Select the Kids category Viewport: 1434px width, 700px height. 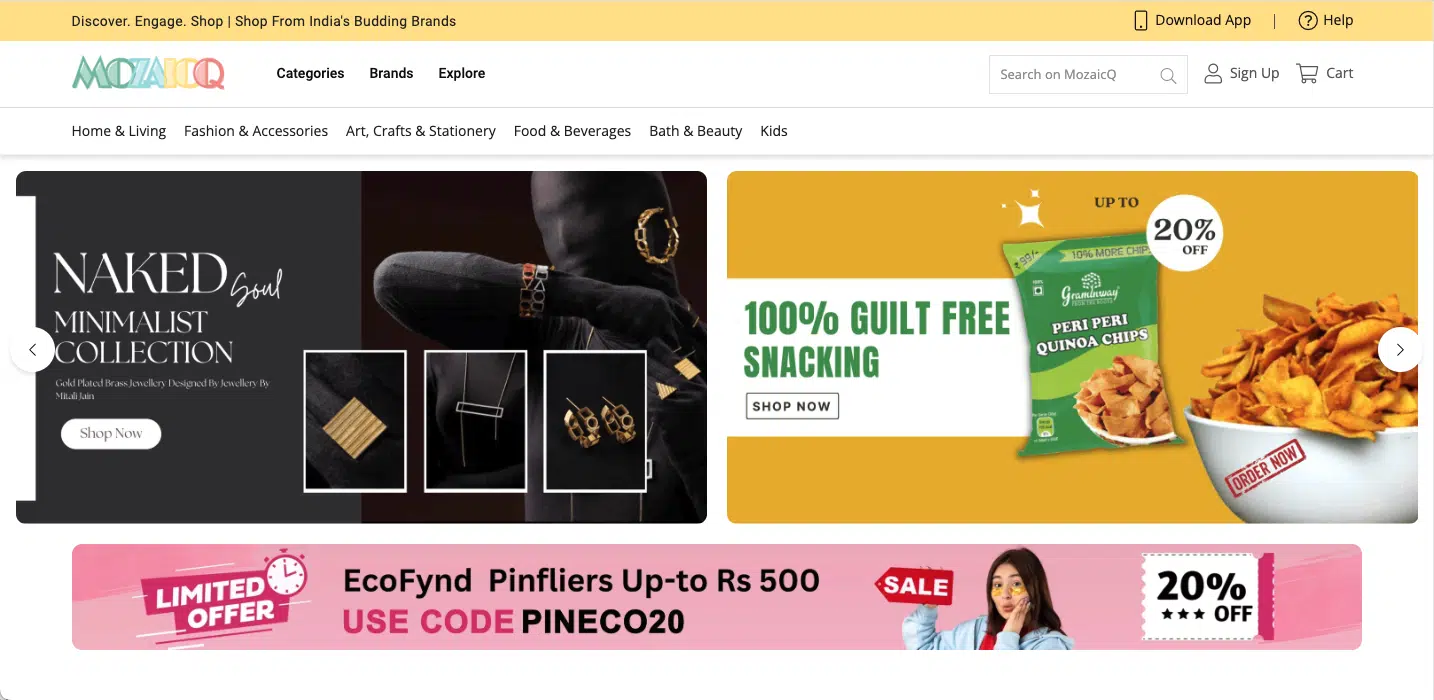coord(774,131)
